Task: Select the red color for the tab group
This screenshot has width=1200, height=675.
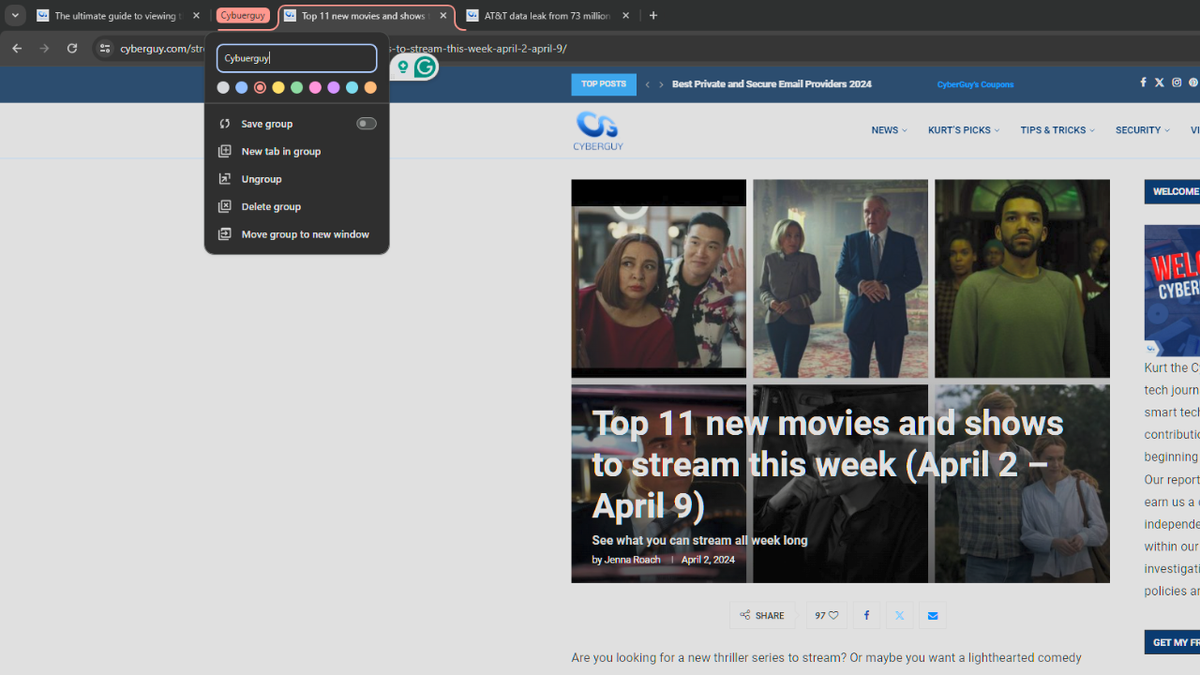Action: coord(259,87)
